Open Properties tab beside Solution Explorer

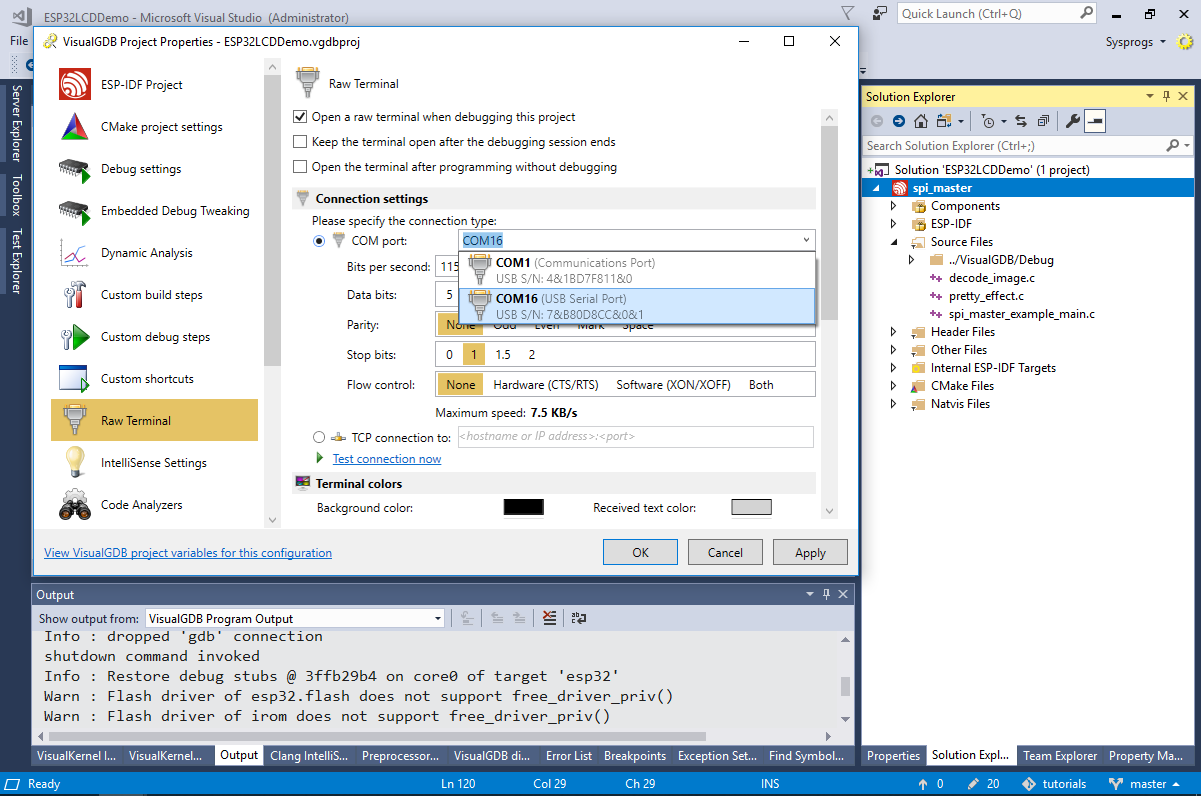pyautogui.click(x=893, y=756)
